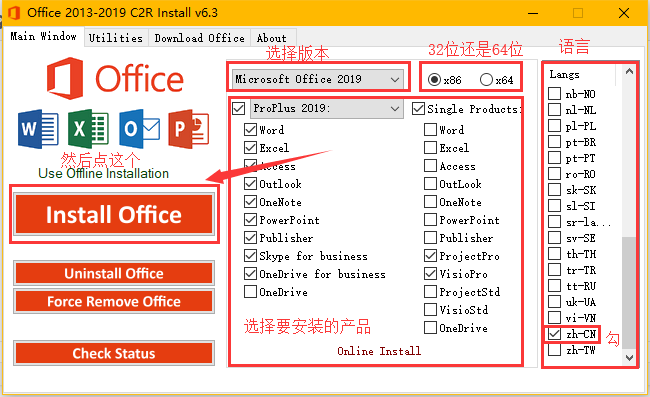650x397 pixels.
Task: Uncheck the Publisher checkbox under ProPlus
Action: (250, 238)
